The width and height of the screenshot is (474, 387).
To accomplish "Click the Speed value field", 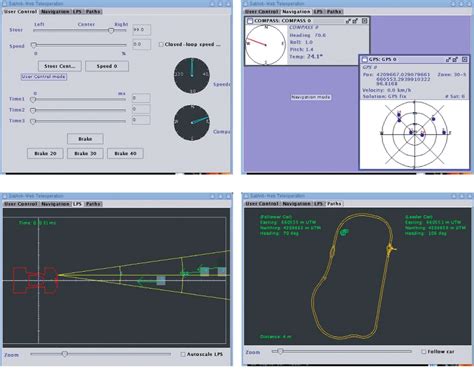I will (141, 44).
